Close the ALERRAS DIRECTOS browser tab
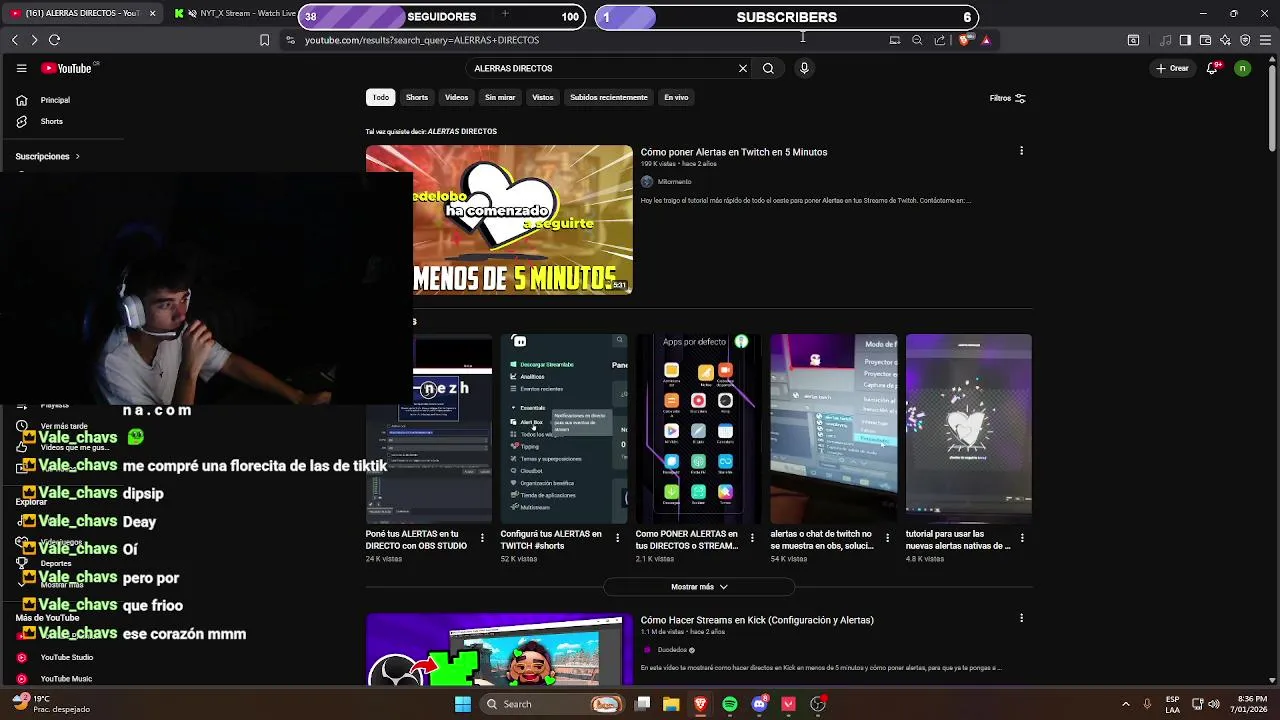This screenshot has height=720, width=1280. [x=152, y=13]
